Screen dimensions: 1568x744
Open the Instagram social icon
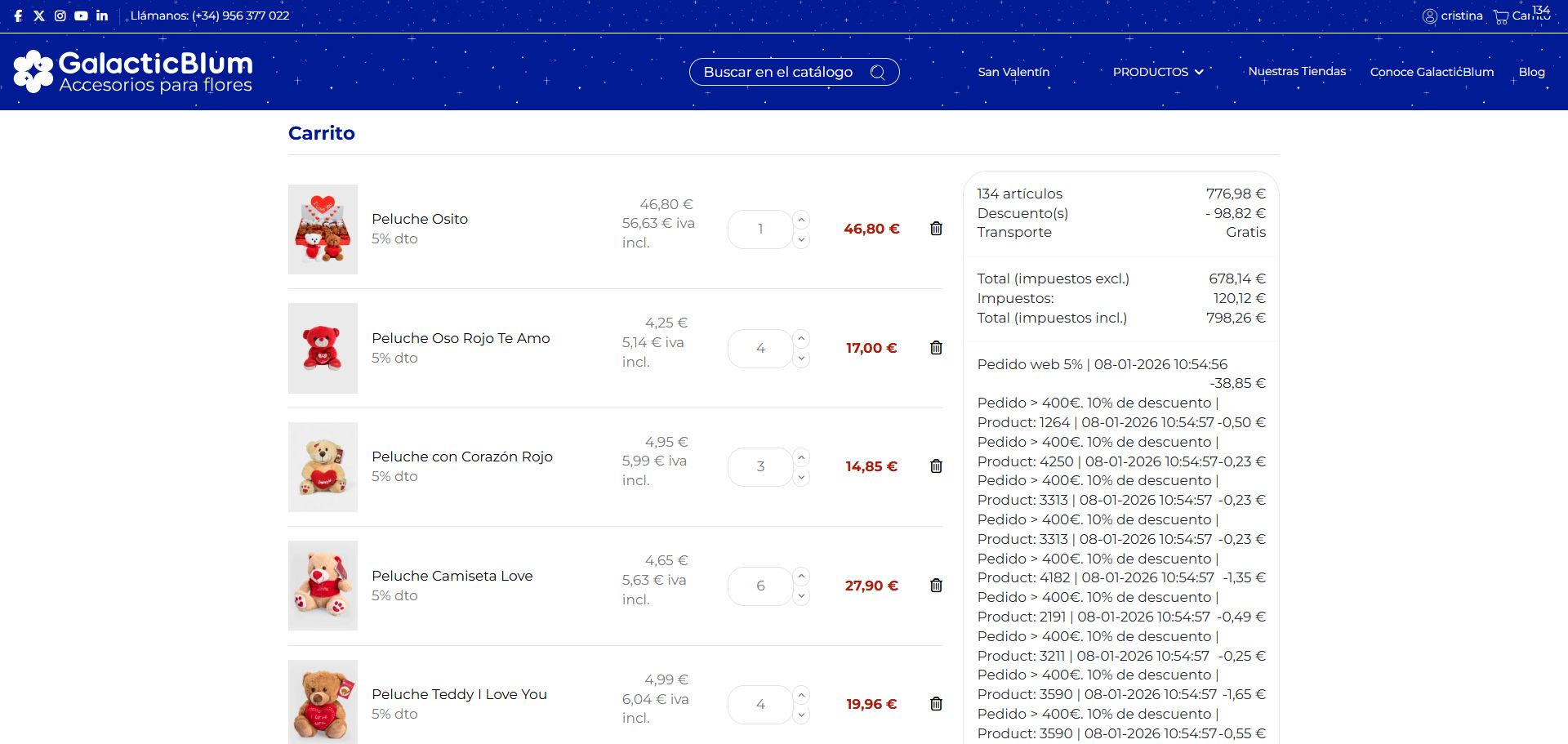tap(60, 16)
